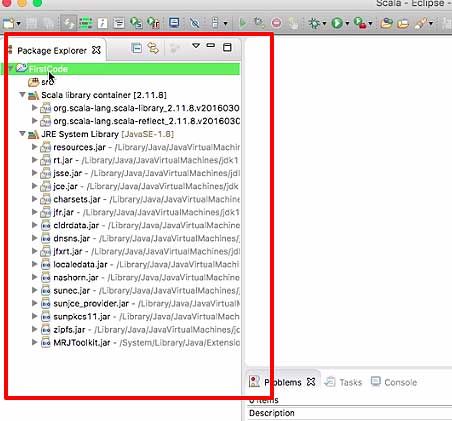Screen dimensions: 452x421
Task: Minimize the Package Explorer view
Action: [x=211, y=45]
